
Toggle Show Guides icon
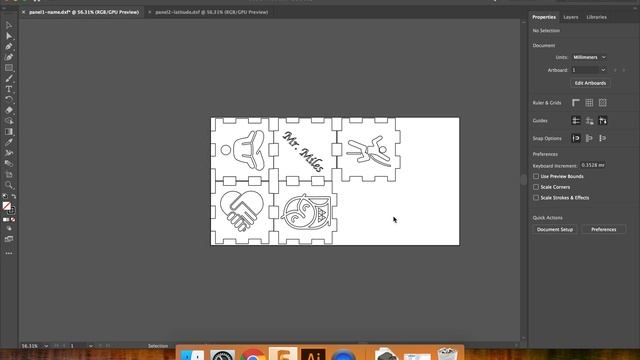click(576, 120)
